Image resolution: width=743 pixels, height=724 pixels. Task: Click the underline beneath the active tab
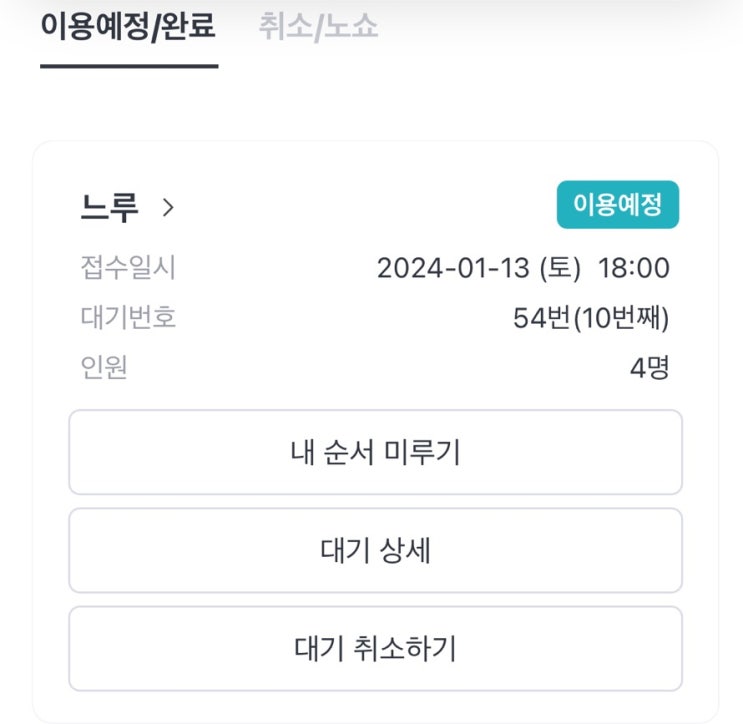(129, 66)
